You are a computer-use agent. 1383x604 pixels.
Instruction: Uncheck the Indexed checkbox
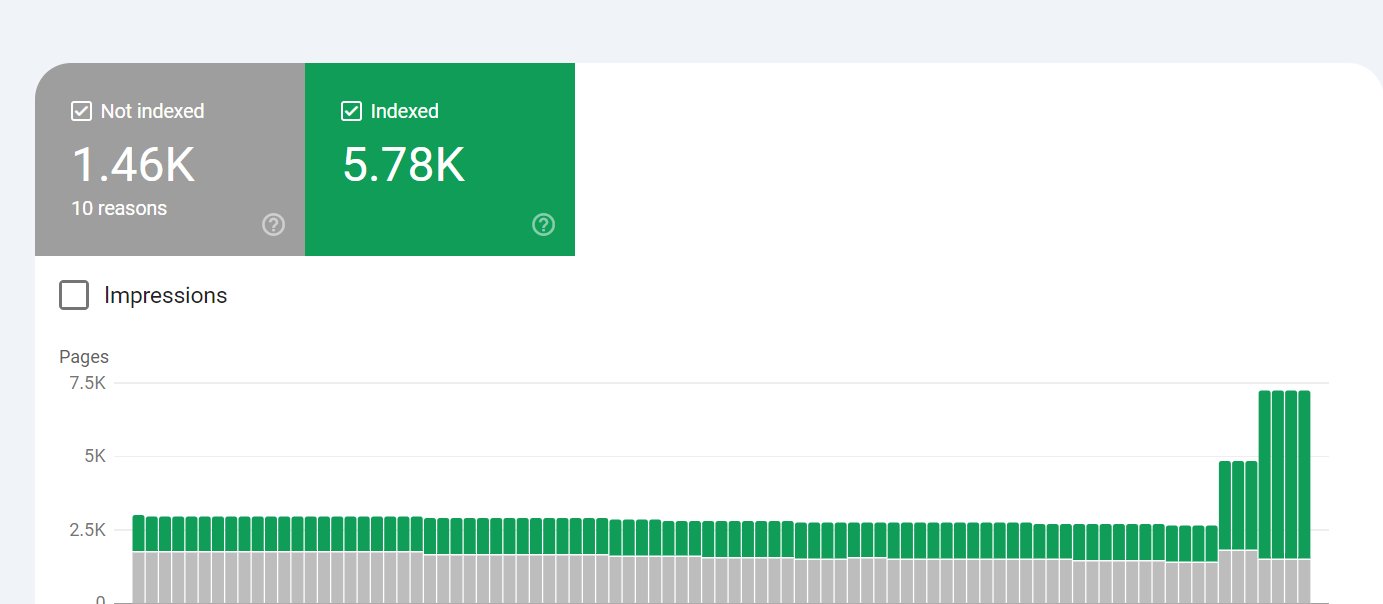pos(351,111)
